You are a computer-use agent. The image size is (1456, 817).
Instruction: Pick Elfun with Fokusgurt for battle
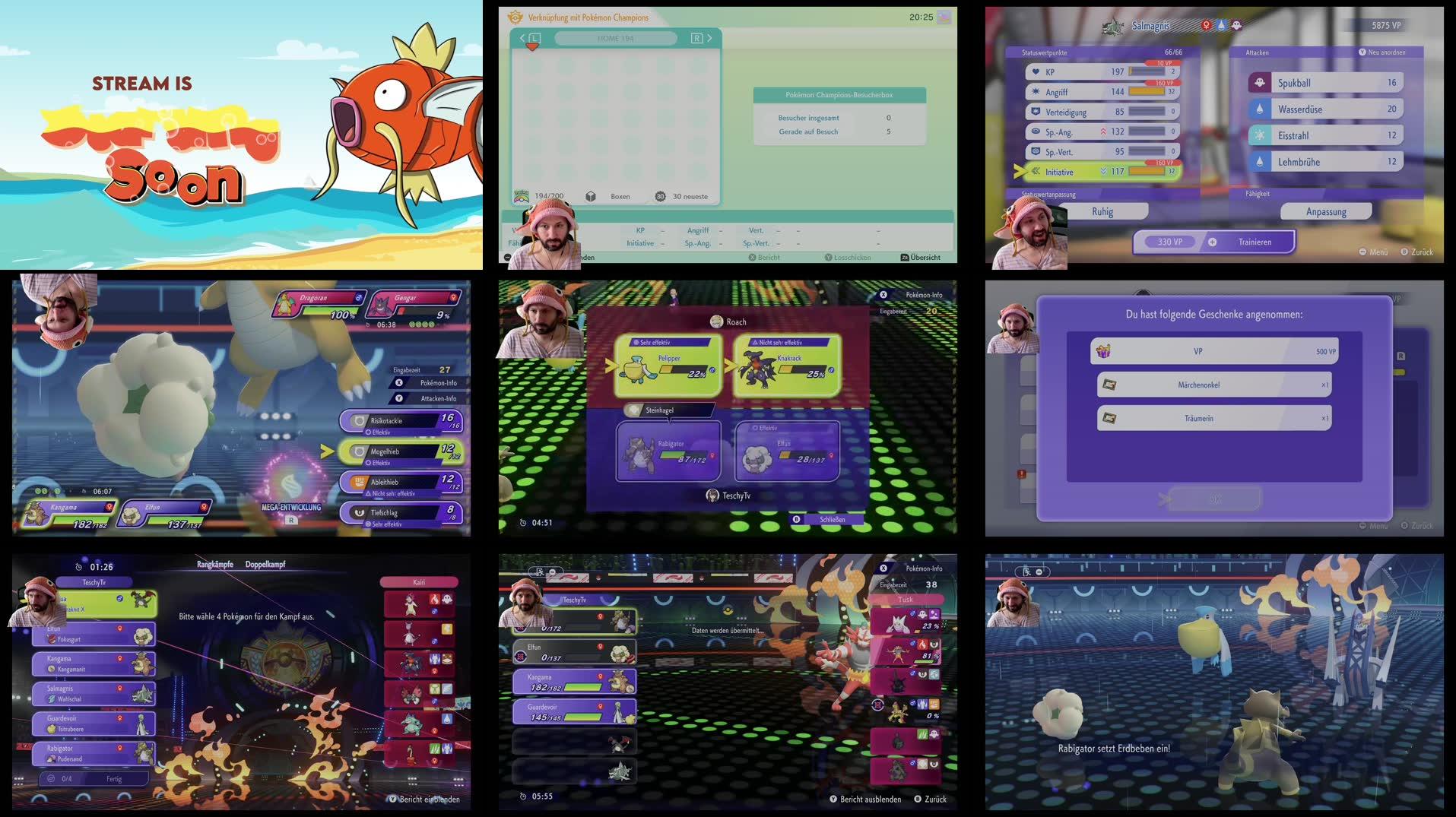click(94, 634)
